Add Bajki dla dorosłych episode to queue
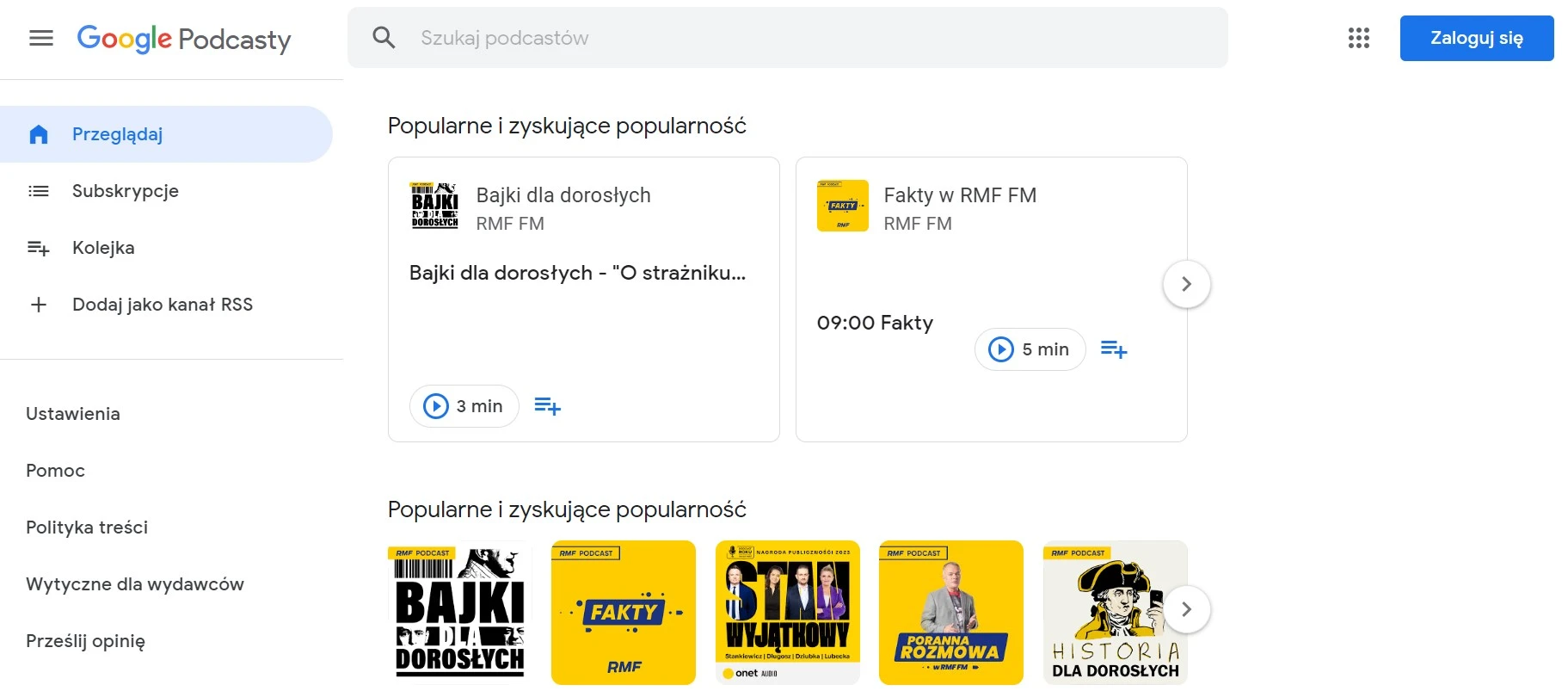Viewport: 1568px width, 691px height. coord(547,406)
